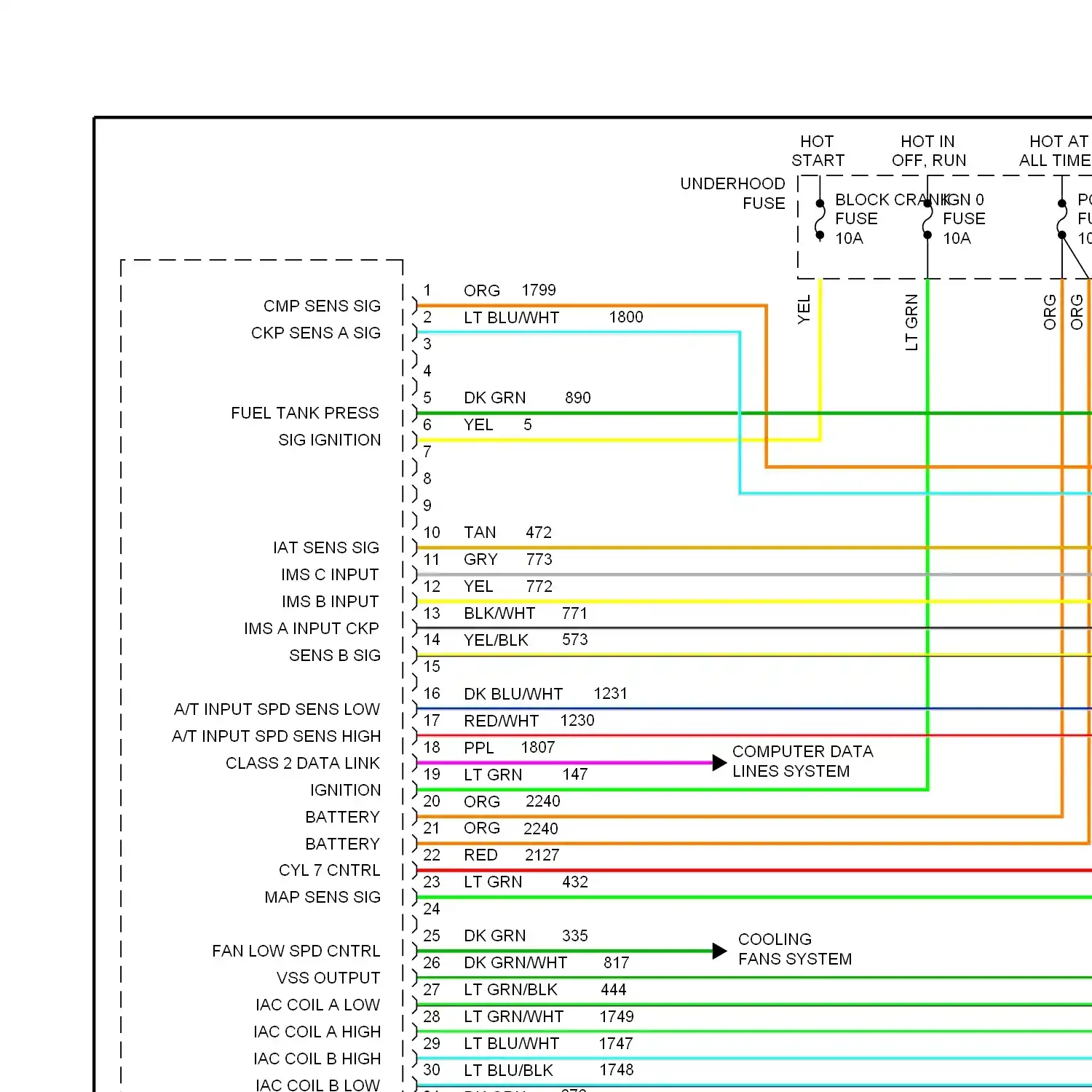Click arrowhead pointing to COOLING FANS SYSTEM
The height and width of the screenshot is (1092, 1092).
coord(719,951)
